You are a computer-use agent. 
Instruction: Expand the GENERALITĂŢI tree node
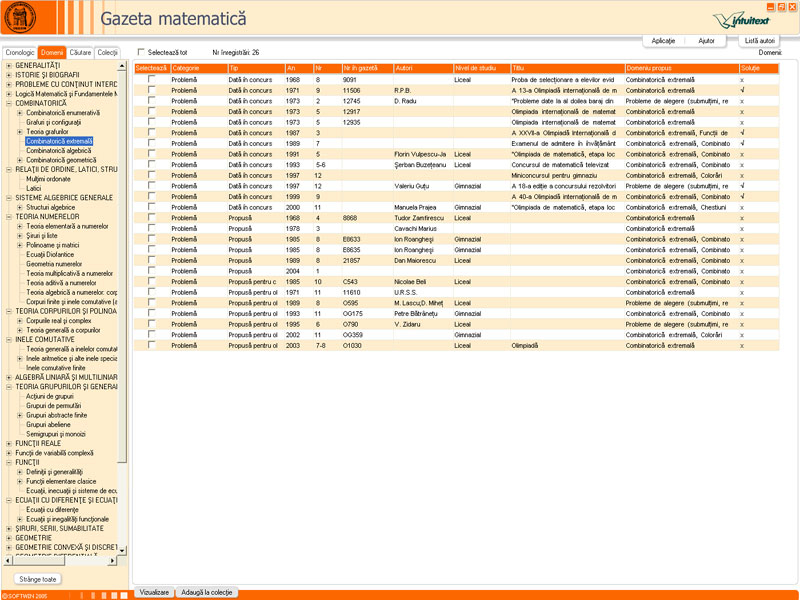pyautogui.click(x=9, y=65)
